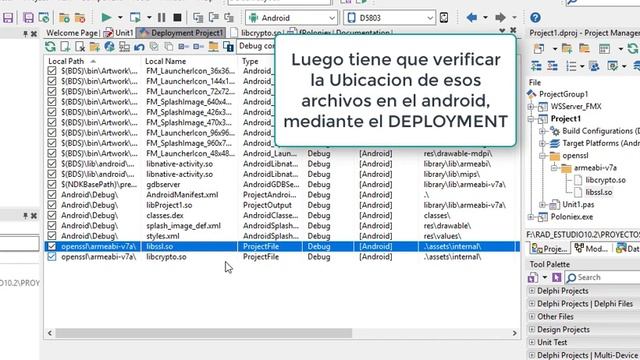The image size is (640, 360).
Task: Toggle the AndroidManifest.xml row checkbox
Action: point(52,195)
